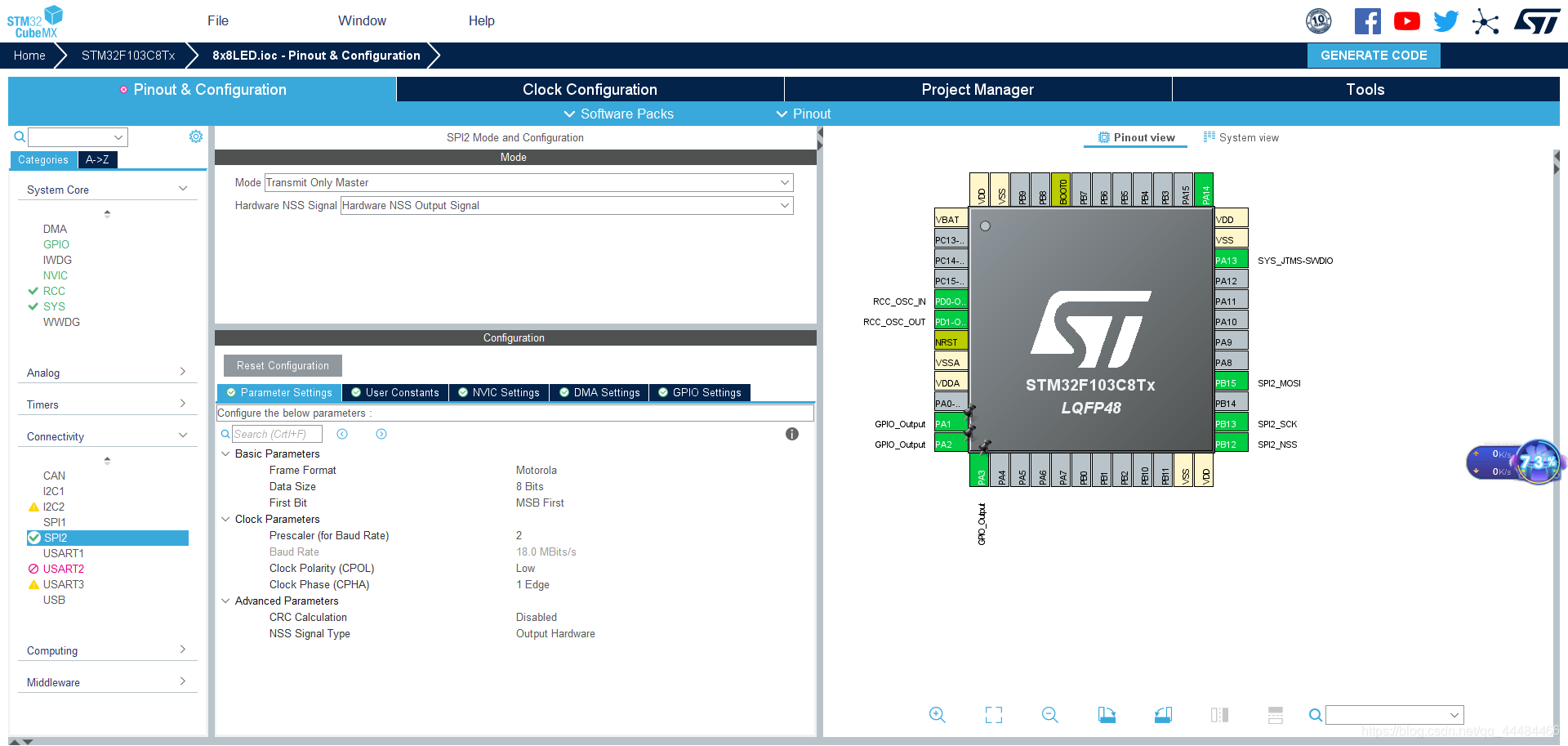Collapse the Clock Parameters group
This screenshot has width=1568, height=746.
pos(225,519)
